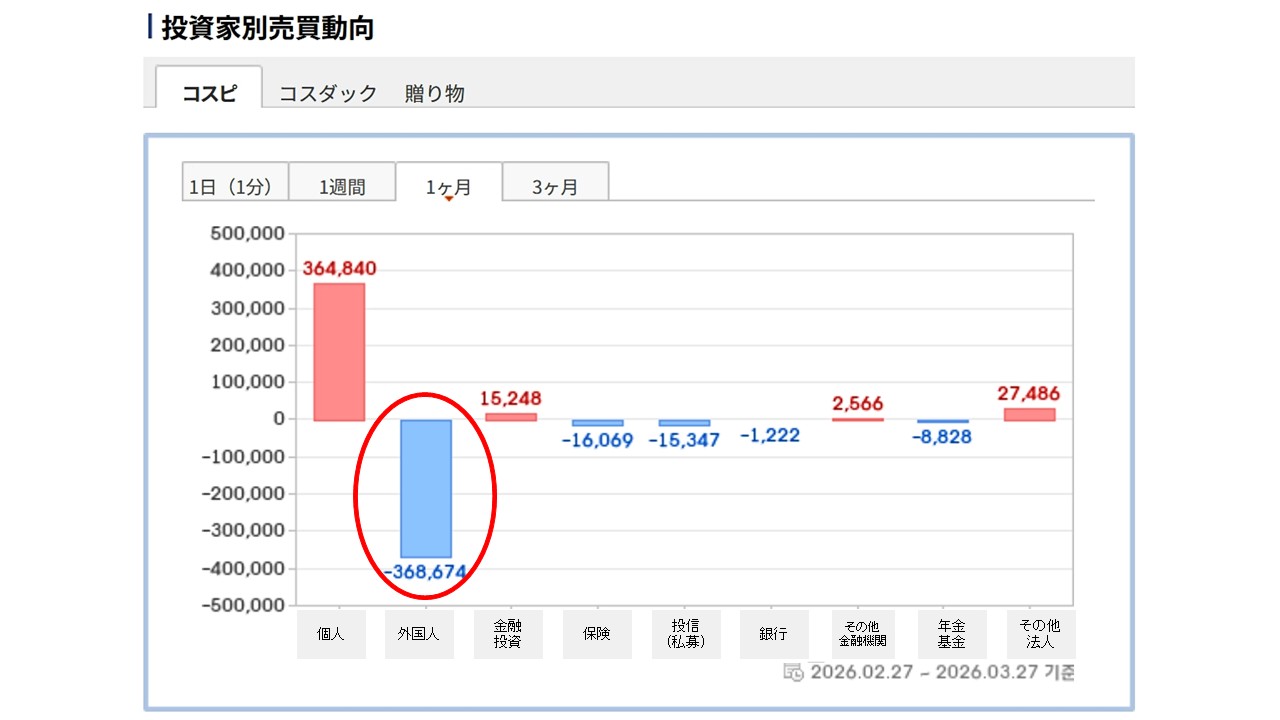Screen dimensions: 1280x720
Task: Select the 贈り物 tab
Action: [435, 93]
